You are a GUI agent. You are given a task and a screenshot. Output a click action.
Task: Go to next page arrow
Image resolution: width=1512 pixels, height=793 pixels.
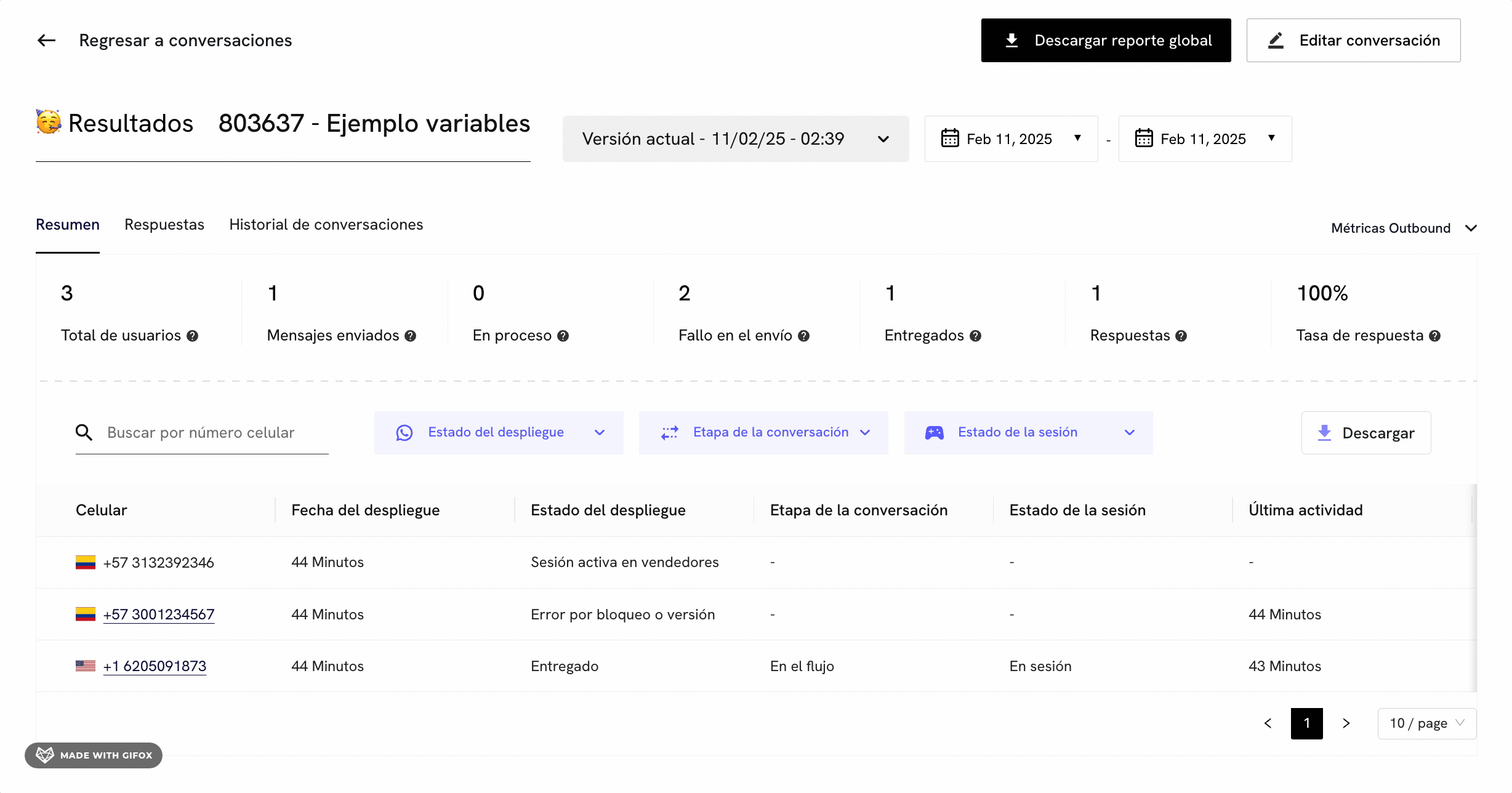[x=1346, y=723]
